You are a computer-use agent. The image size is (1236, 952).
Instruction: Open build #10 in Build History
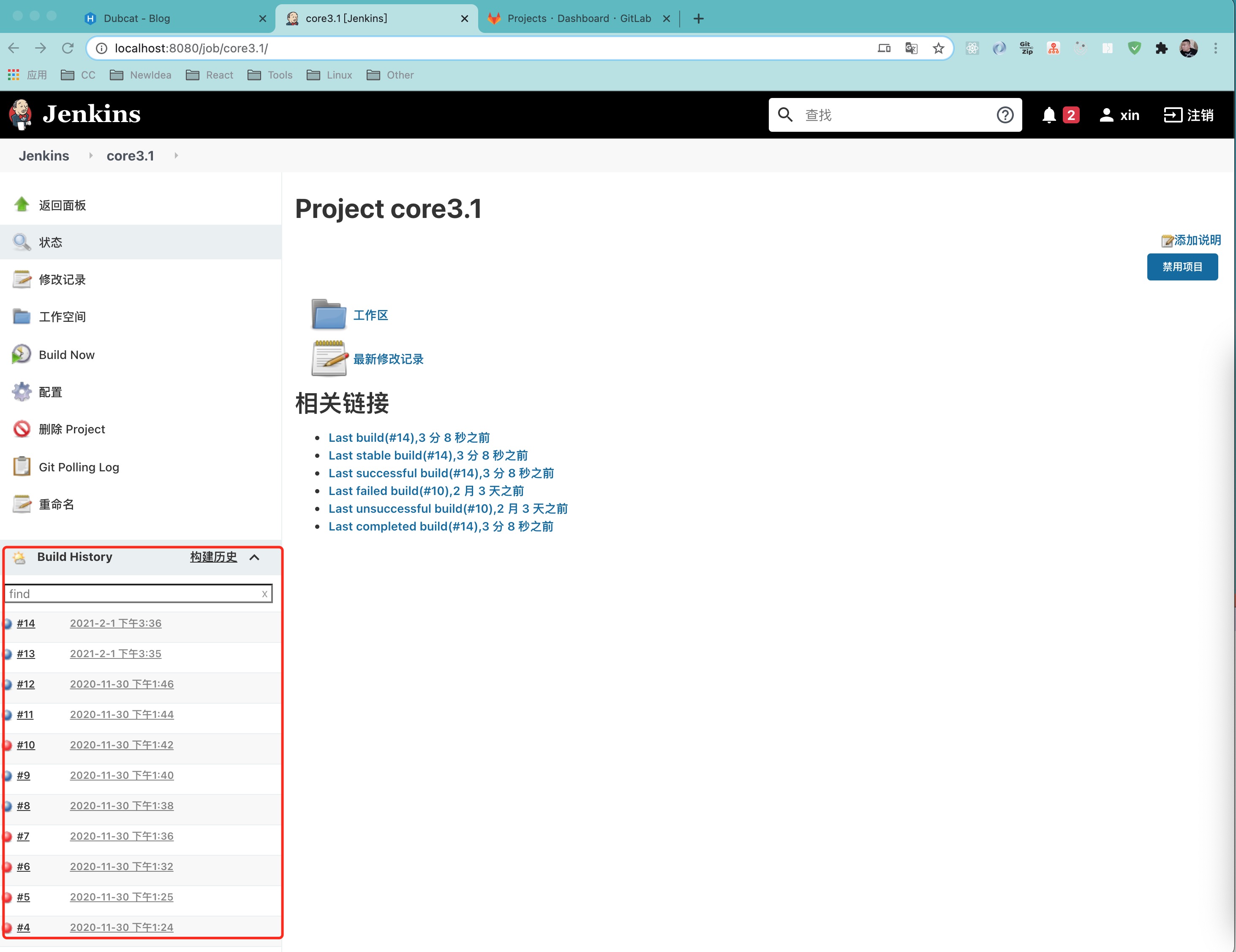pos(25,745)
